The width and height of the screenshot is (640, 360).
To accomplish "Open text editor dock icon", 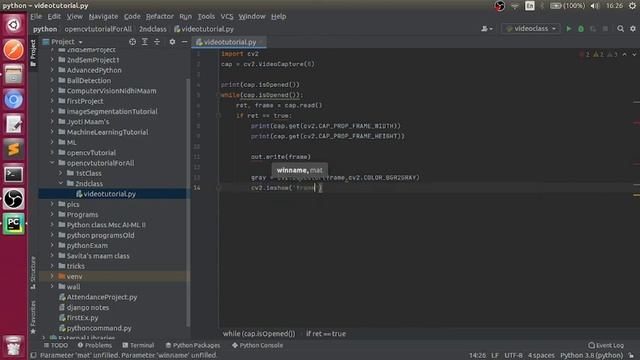I will tap(13, 124).
